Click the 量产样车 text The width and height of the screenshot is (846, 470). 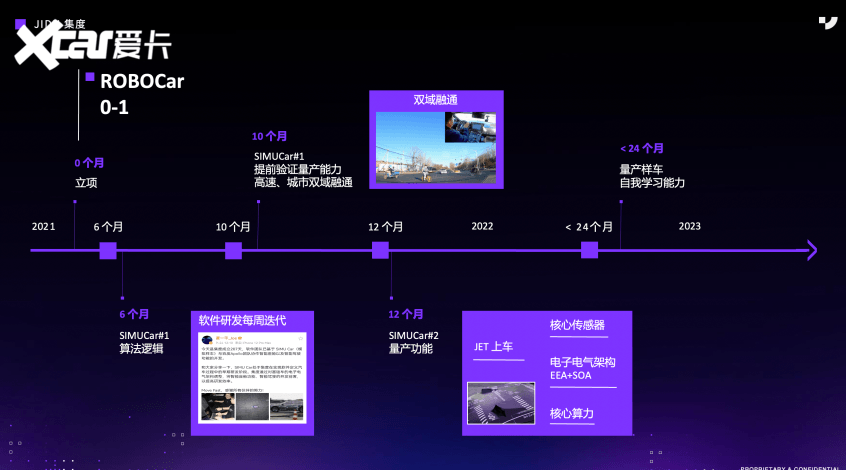pyautogui.click(x=641, y=169)
